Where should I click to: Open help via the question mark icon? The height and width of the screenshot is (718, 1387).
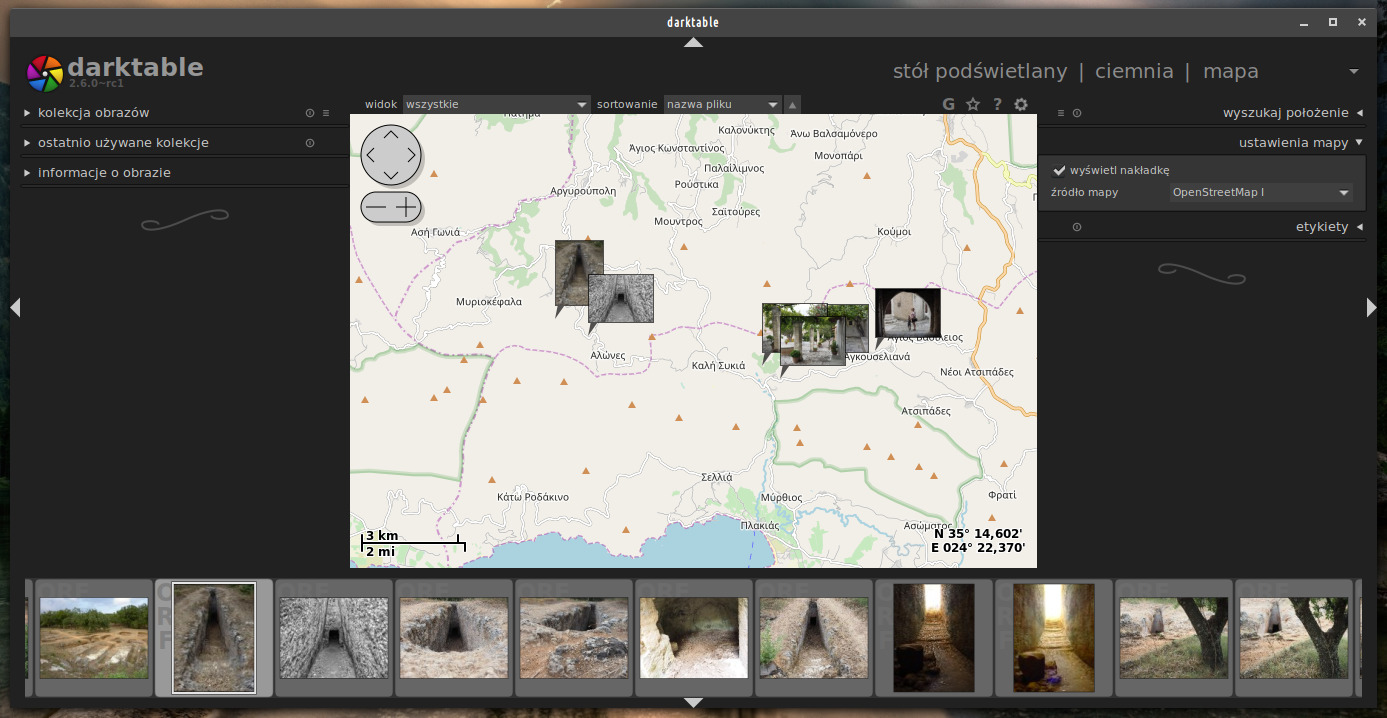pos(997,104)
